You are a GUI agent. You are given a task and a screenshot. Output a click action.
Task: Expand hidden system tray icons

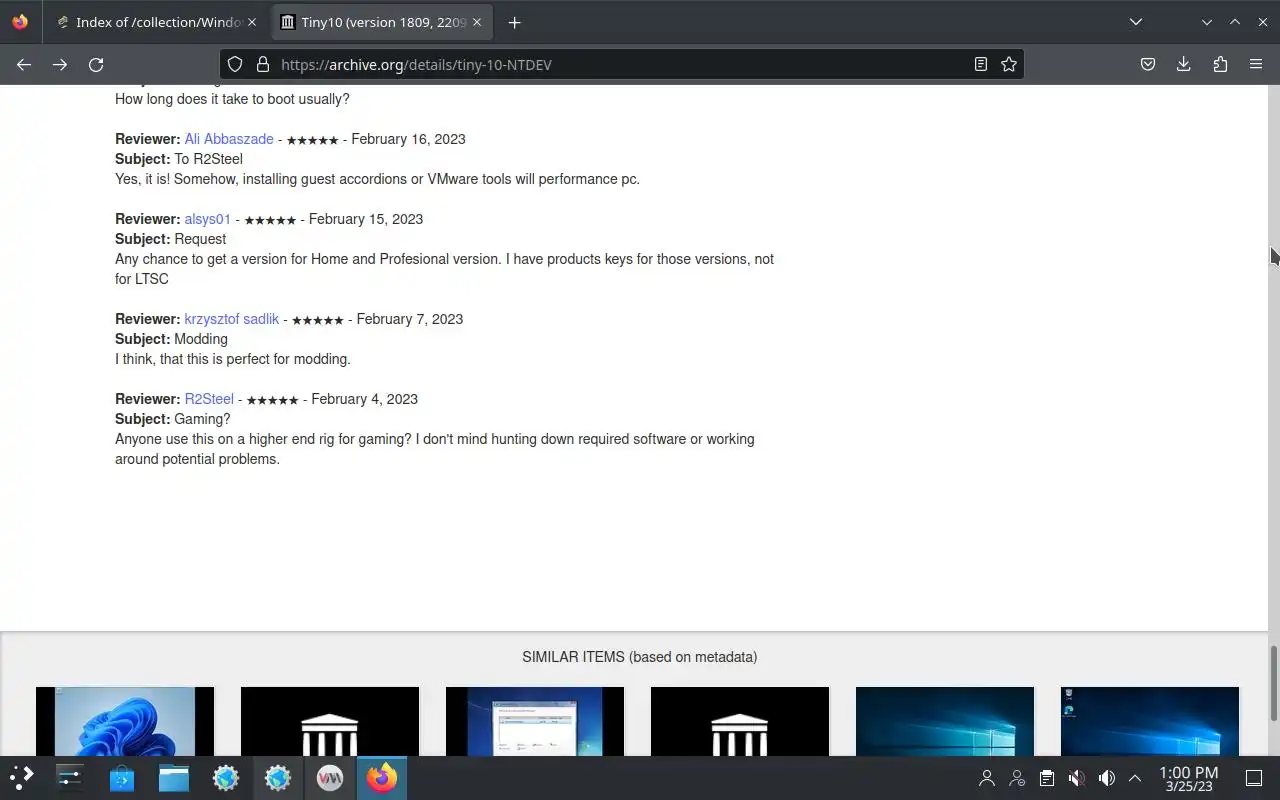[1135, 778]
